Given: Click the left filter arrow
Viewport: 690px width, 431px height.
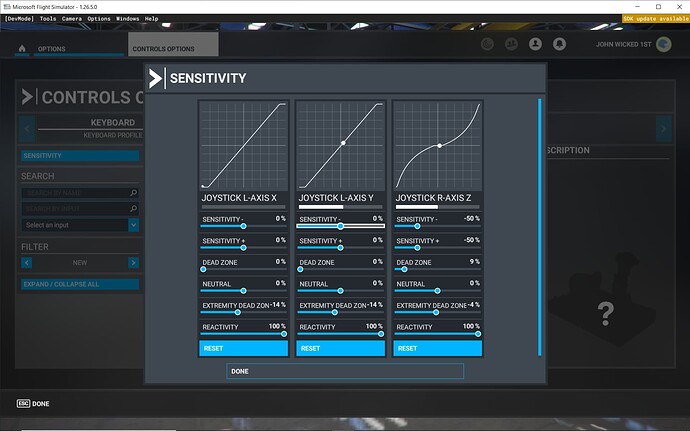Looking at the screenshot, I should tap(27, 262).
